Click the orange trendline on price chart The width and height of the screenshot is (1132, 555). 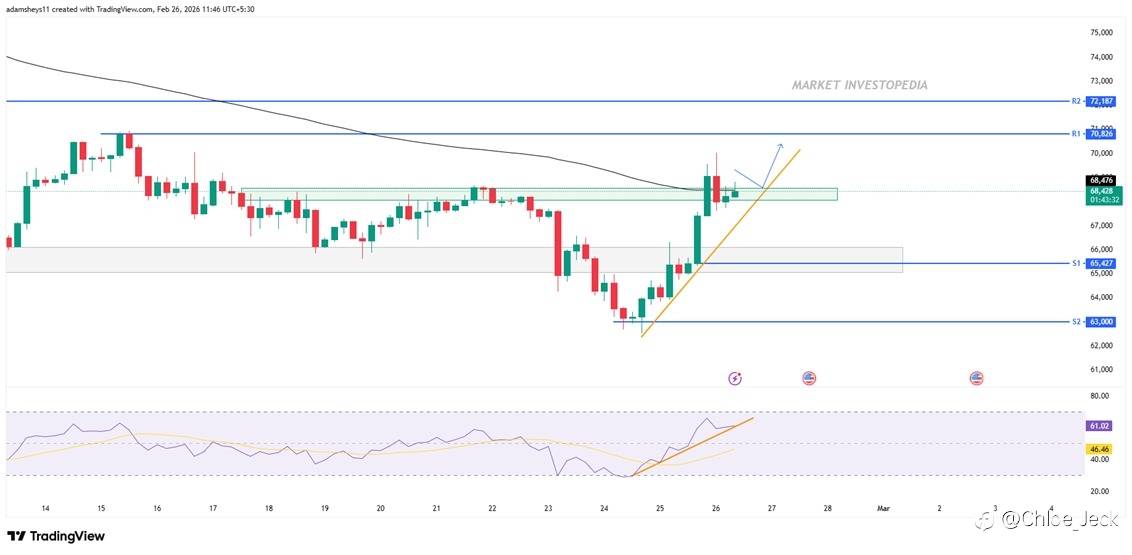(x=720, y=243)
